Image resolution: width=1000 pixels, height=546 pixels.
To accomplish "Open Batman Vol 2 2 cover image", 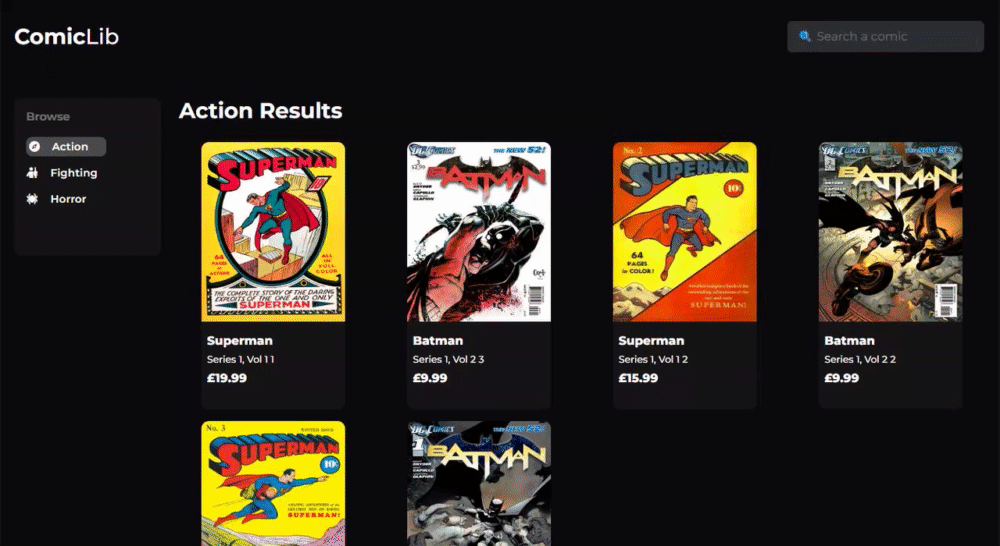I will [891, 232].
